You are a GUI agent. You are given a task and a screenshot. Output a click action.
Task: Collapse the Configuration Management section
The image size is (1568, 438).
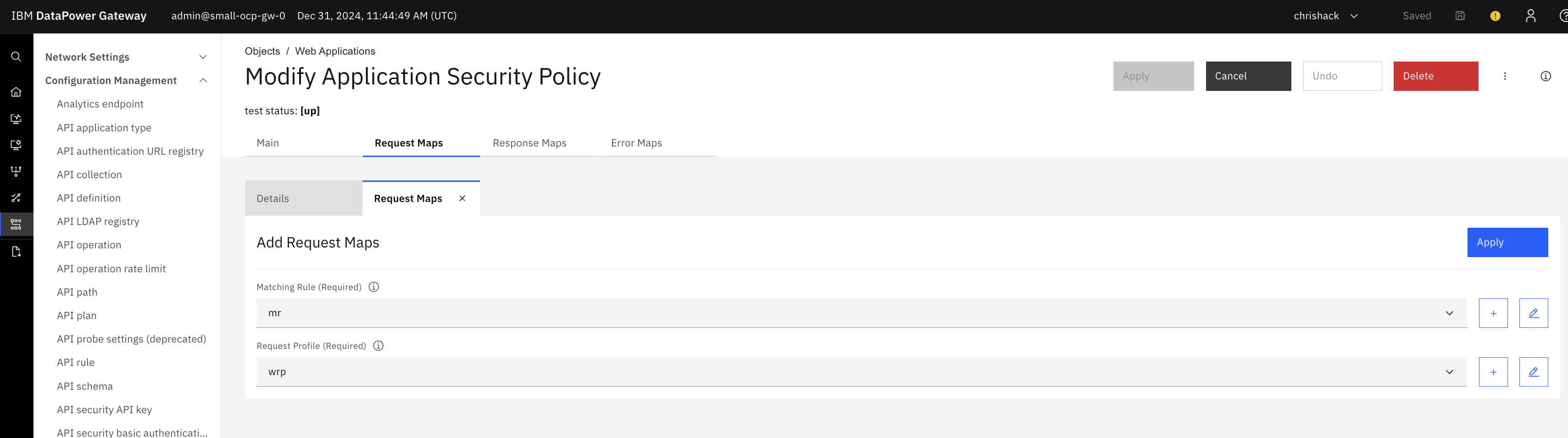203,80
